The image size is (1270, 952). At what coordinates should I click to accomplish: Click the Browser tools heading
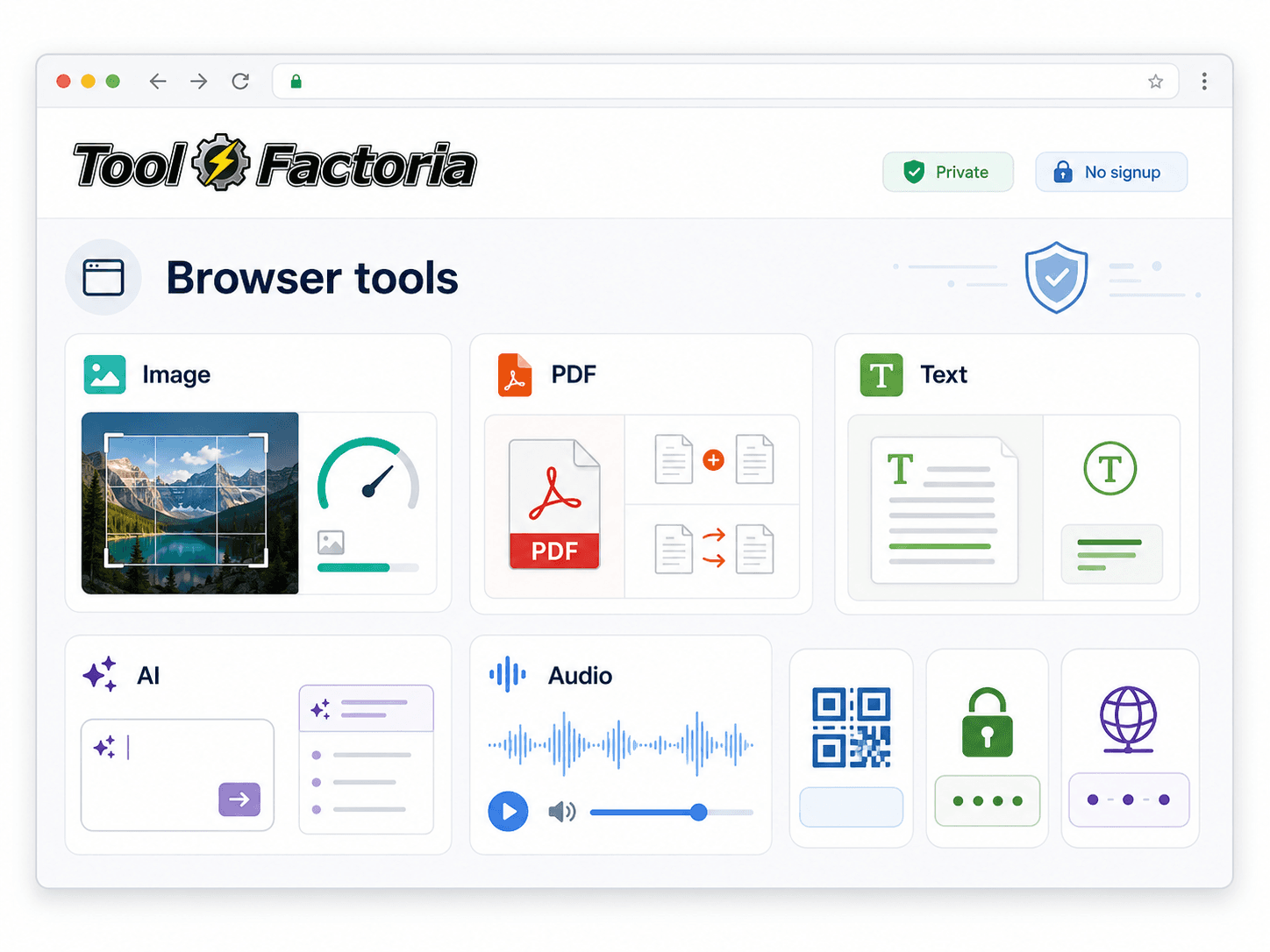pyautogui.click(x=312, y=278)
